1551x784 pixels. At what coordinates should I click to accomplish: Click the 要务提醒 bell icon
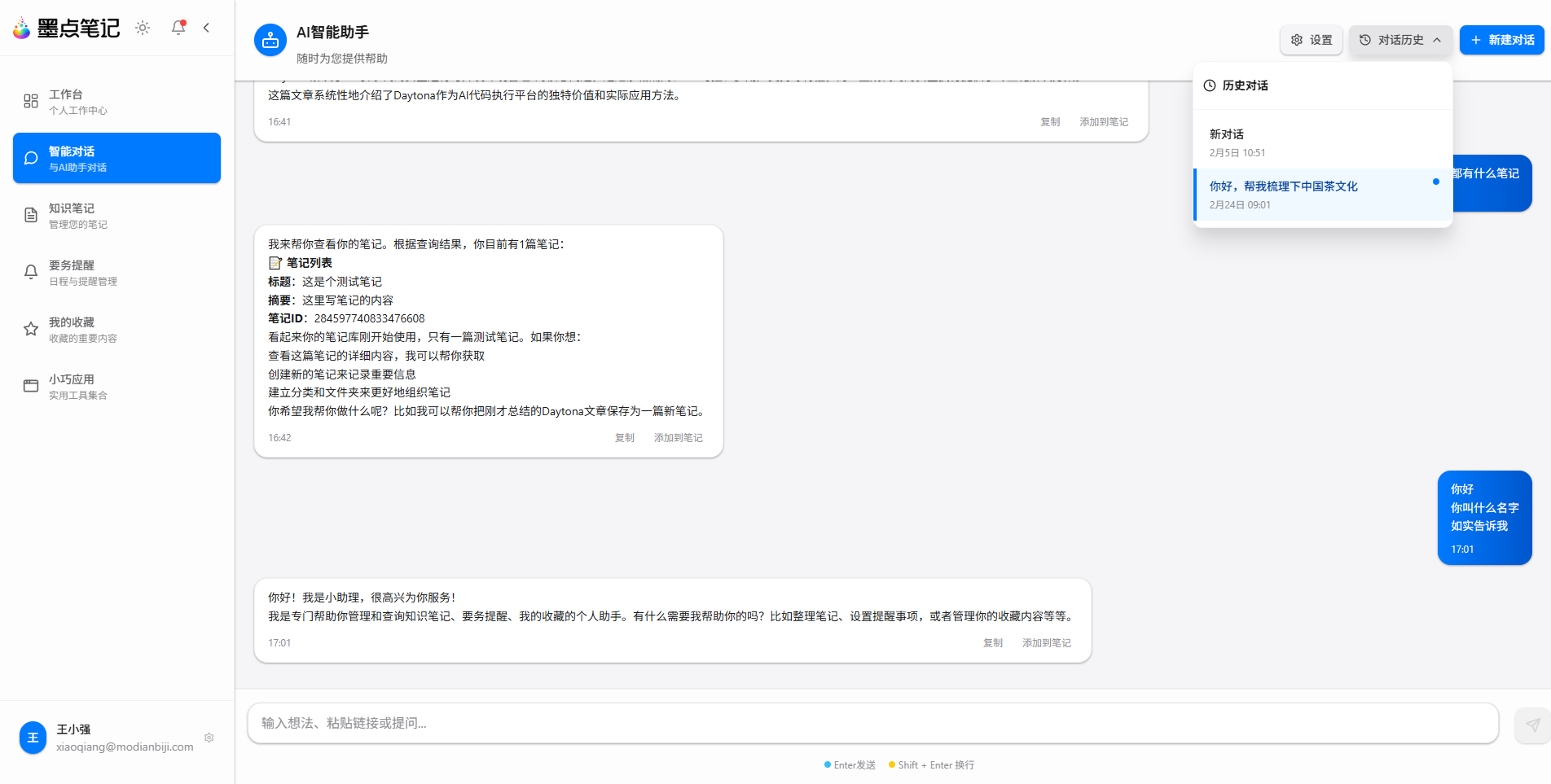[31, 272]
